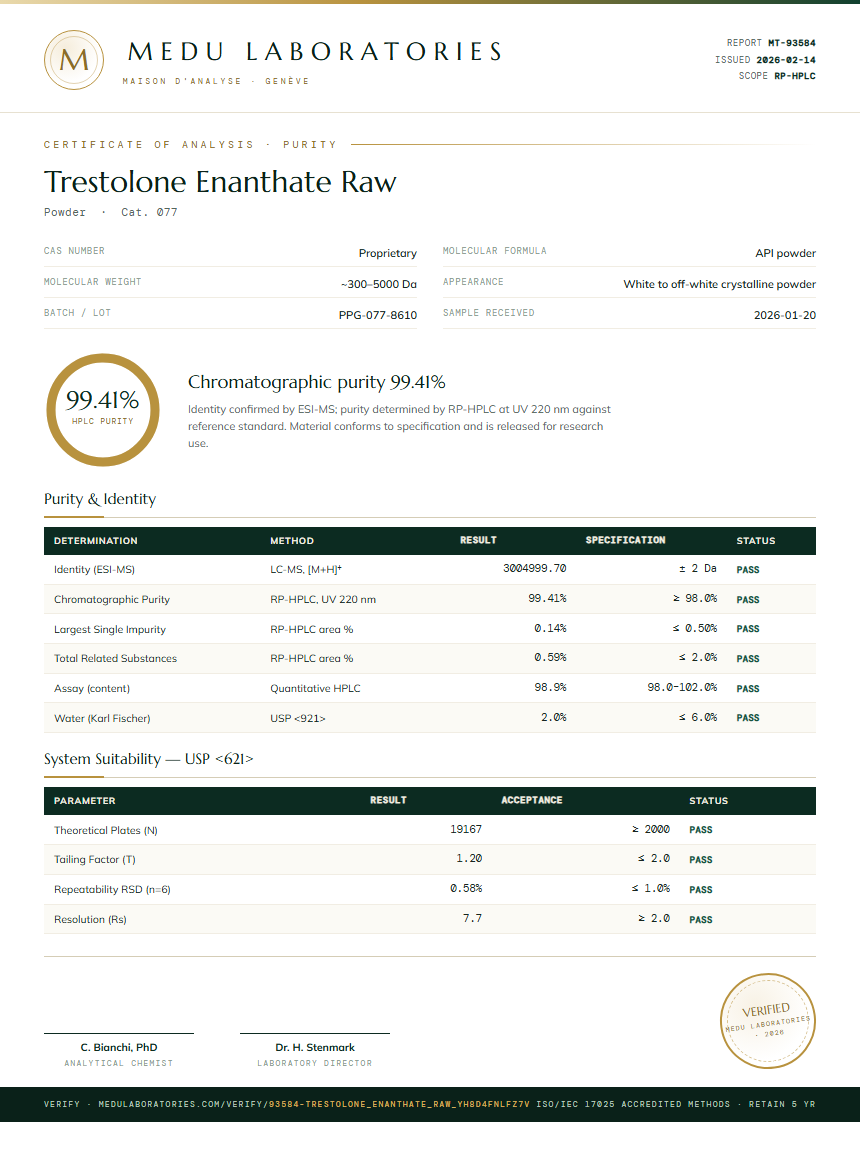This screenshot has height=1152, width=860.
Task: Click the Resolution (Rs) row label
Action: 90,920
